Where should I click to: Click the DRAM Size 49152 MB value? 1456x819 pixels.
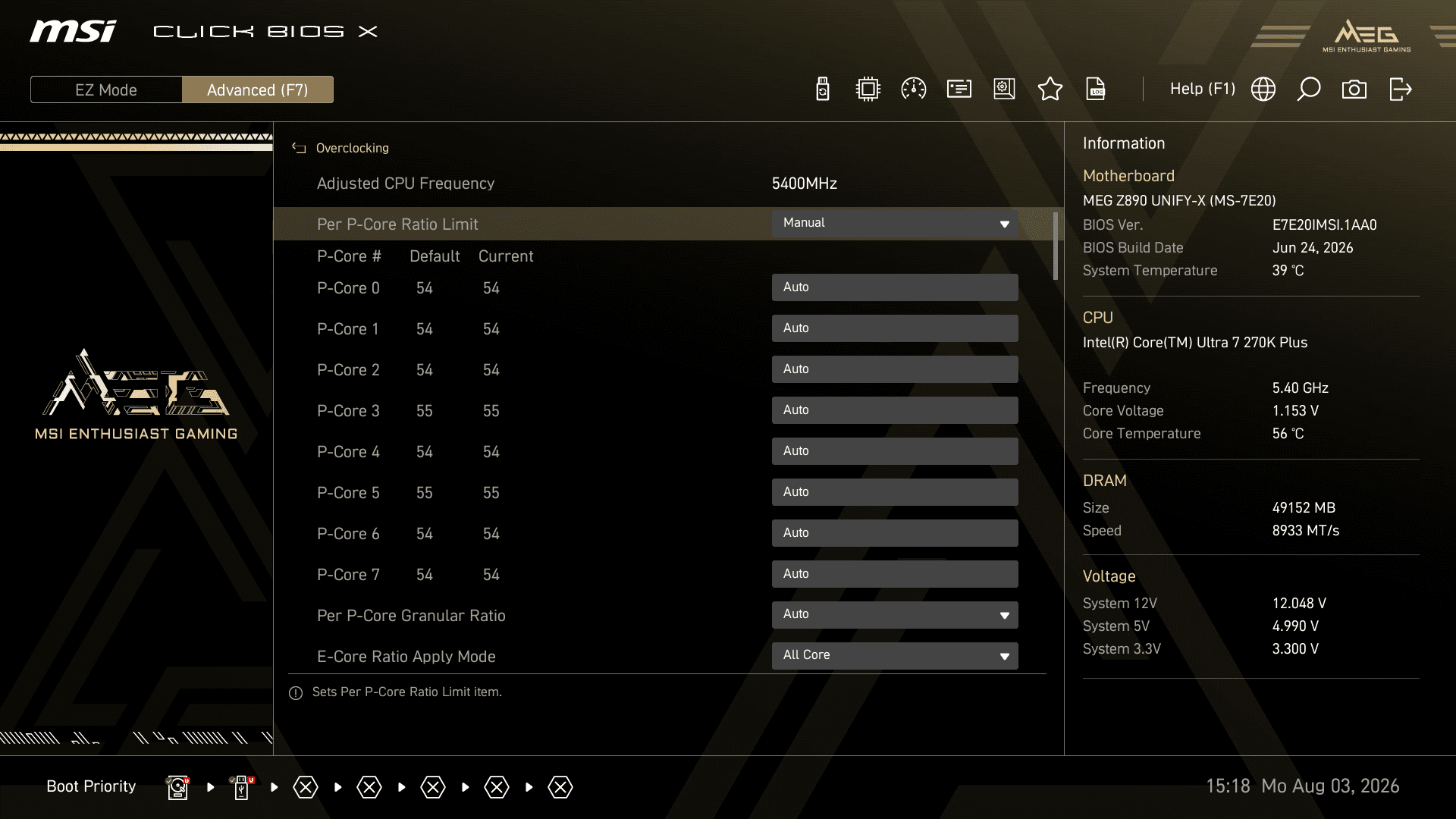(1304, 508)
